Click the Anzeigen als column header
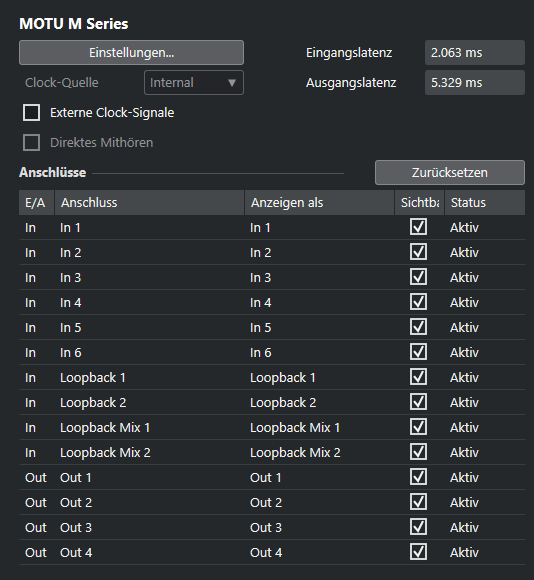 tap(320, 203)
